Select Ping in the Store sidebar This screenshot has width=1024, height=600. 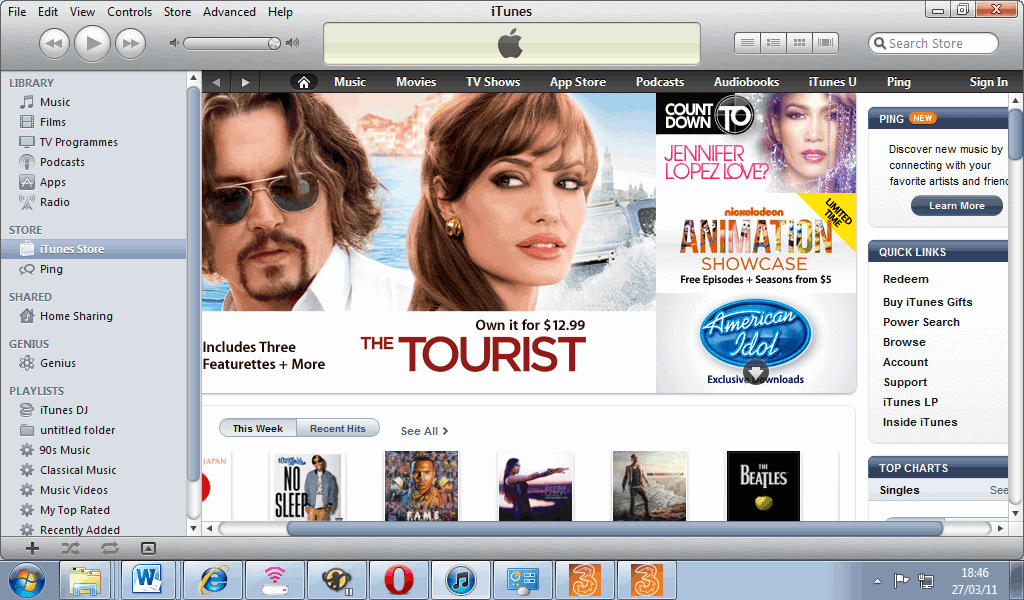pyautogui.click(x=51, y=270)
